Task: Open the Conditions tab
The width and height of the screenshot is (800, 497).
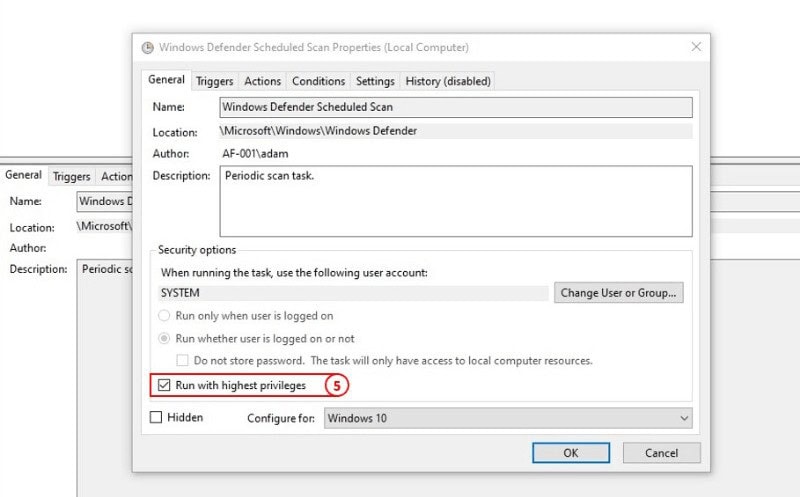Action: tap(318, 81)
